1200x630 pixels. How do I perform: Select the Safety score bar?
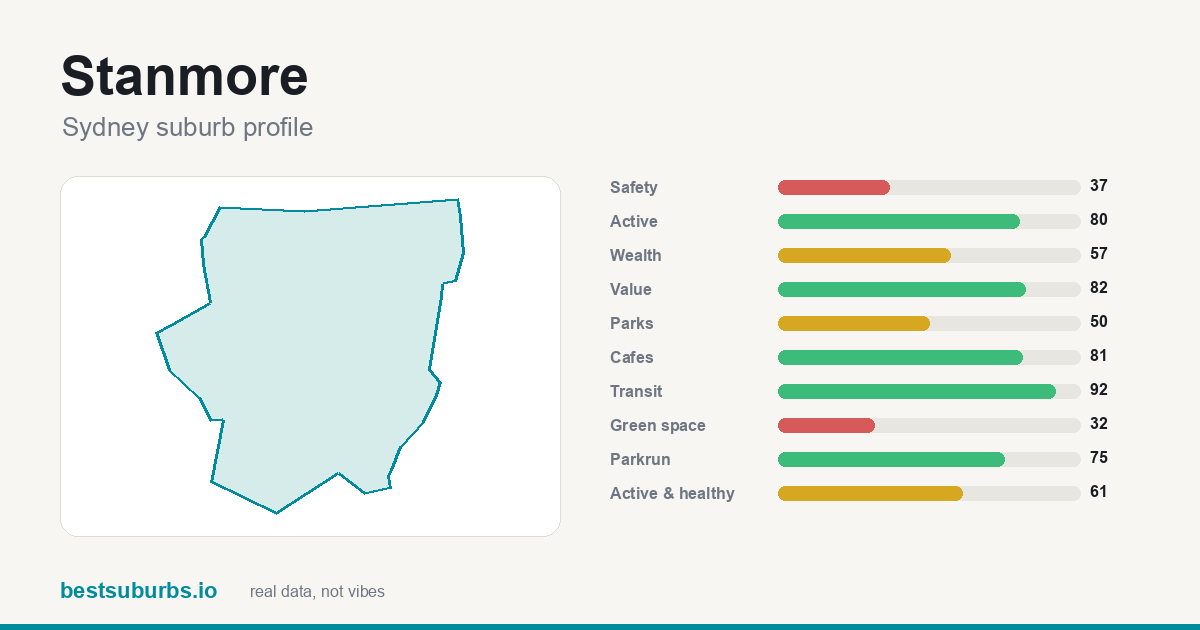tap(929, 187)
